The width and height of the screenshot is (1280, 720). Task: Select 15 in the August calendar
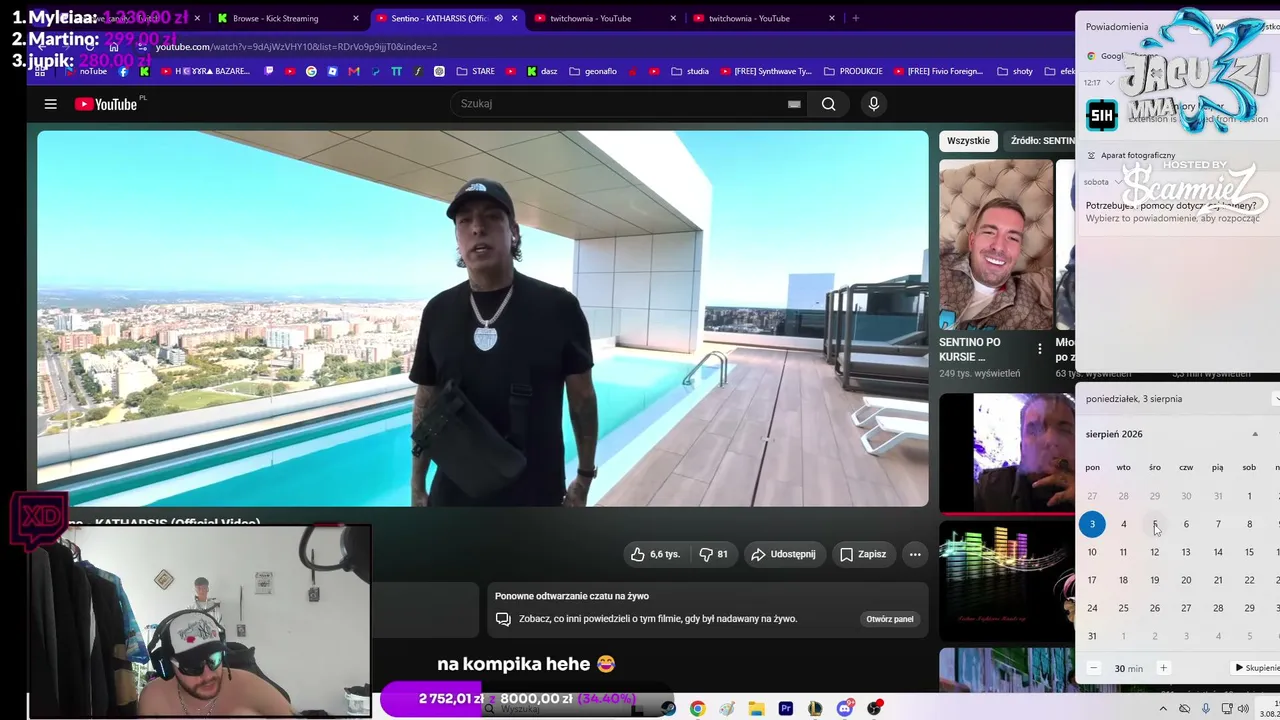(x=1249, y=552)
